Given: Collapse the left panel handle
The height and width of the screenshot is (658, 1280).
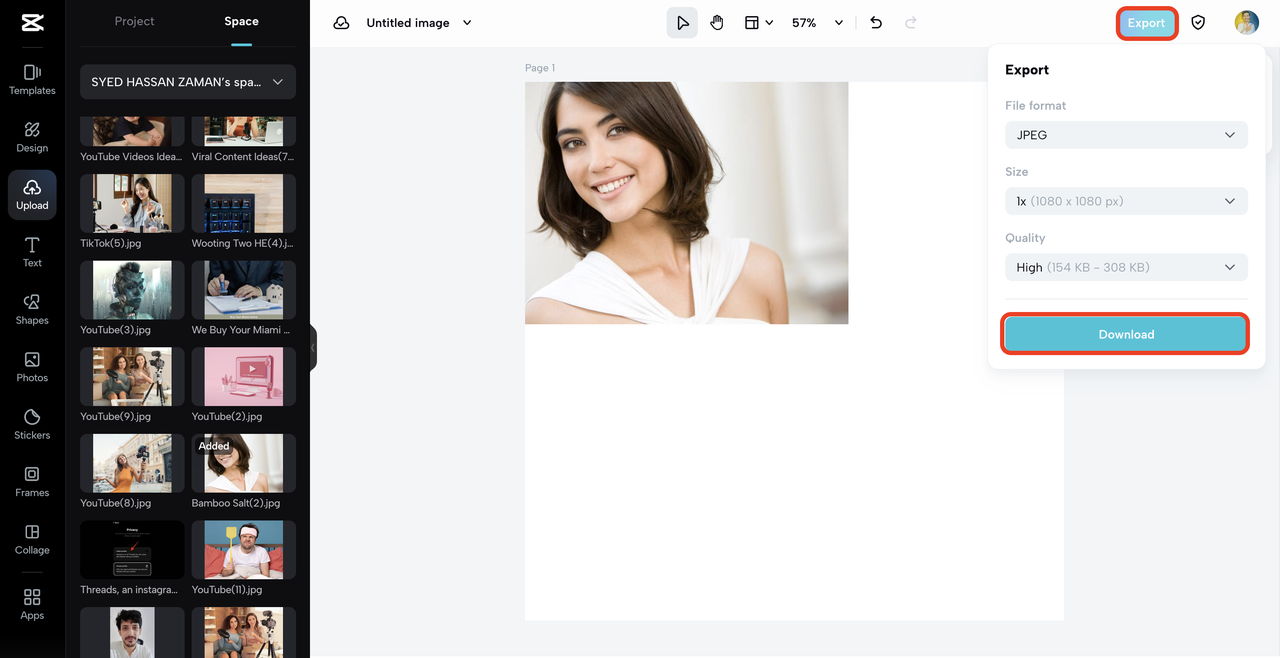Looking at the screenshot, I should click(x=312, y=348).
